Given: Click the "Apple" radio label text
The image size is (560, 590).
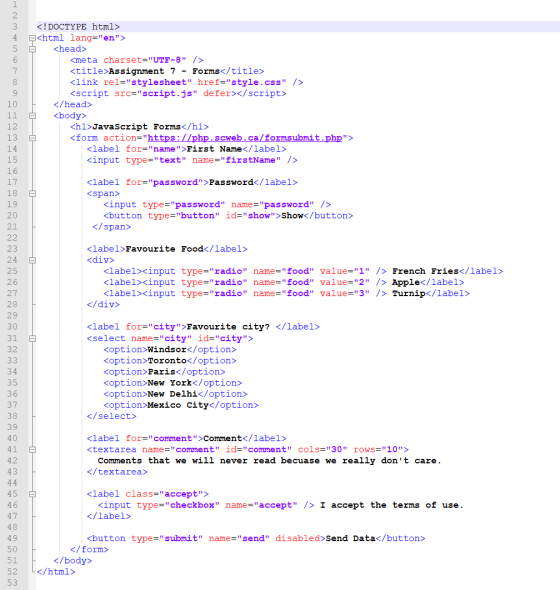Looking at the screenshot, I should pyautogui.click(x=406, y=282).
